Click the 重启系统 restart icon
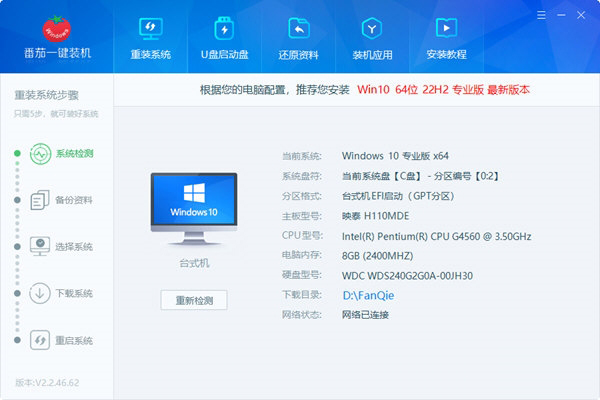The width and height of the screenshot is (600, 400). pos(40,339)
